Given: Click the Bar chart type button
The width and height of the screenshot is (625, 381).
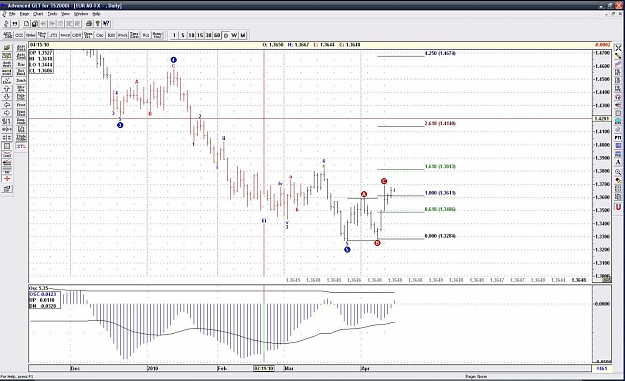Looking at the screenshot, I should click(21, 64).
